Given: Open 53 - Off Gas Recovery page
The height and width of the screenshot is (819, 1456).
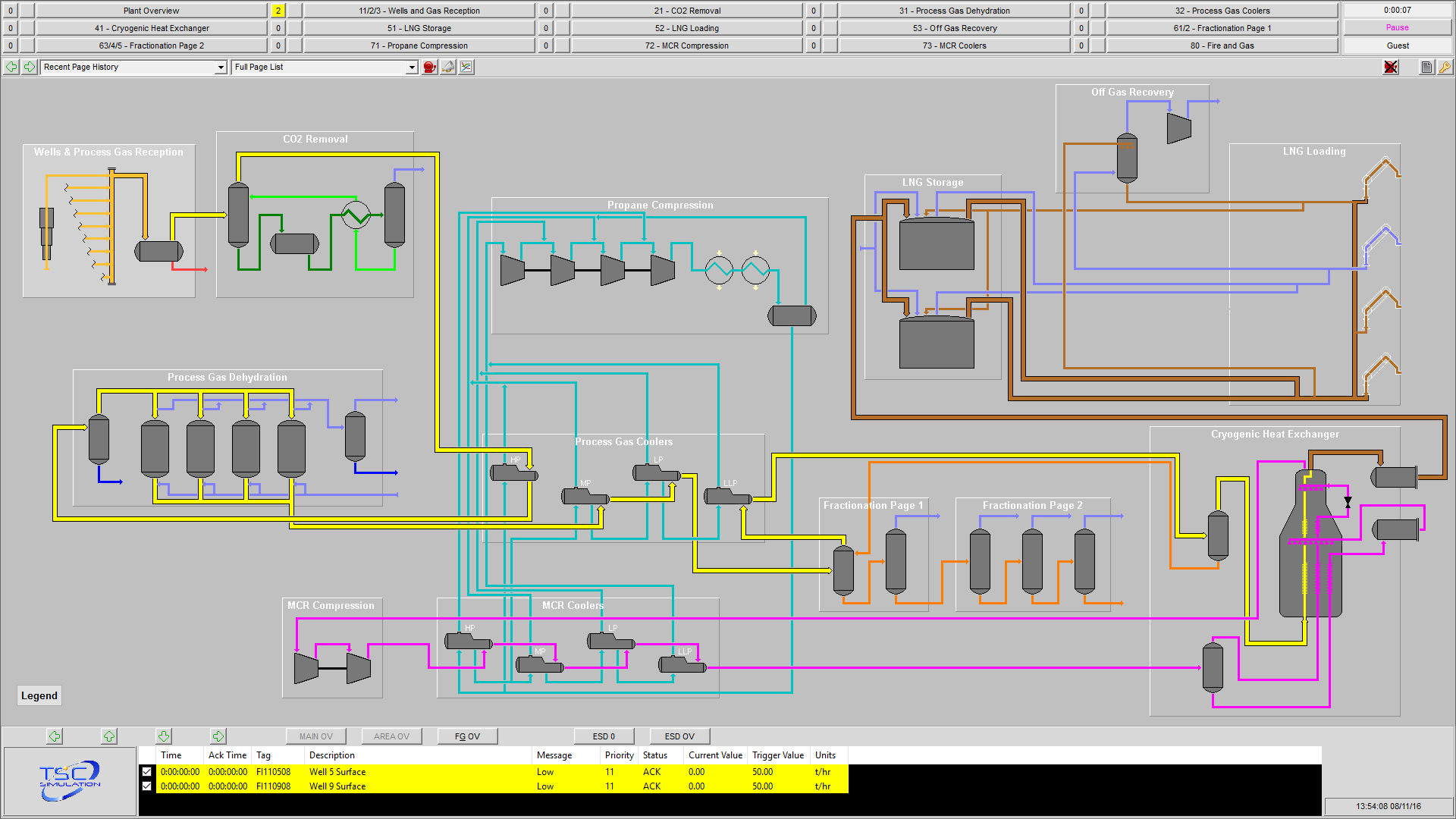Looking at the screenshot, I should (x=955, y=28).
